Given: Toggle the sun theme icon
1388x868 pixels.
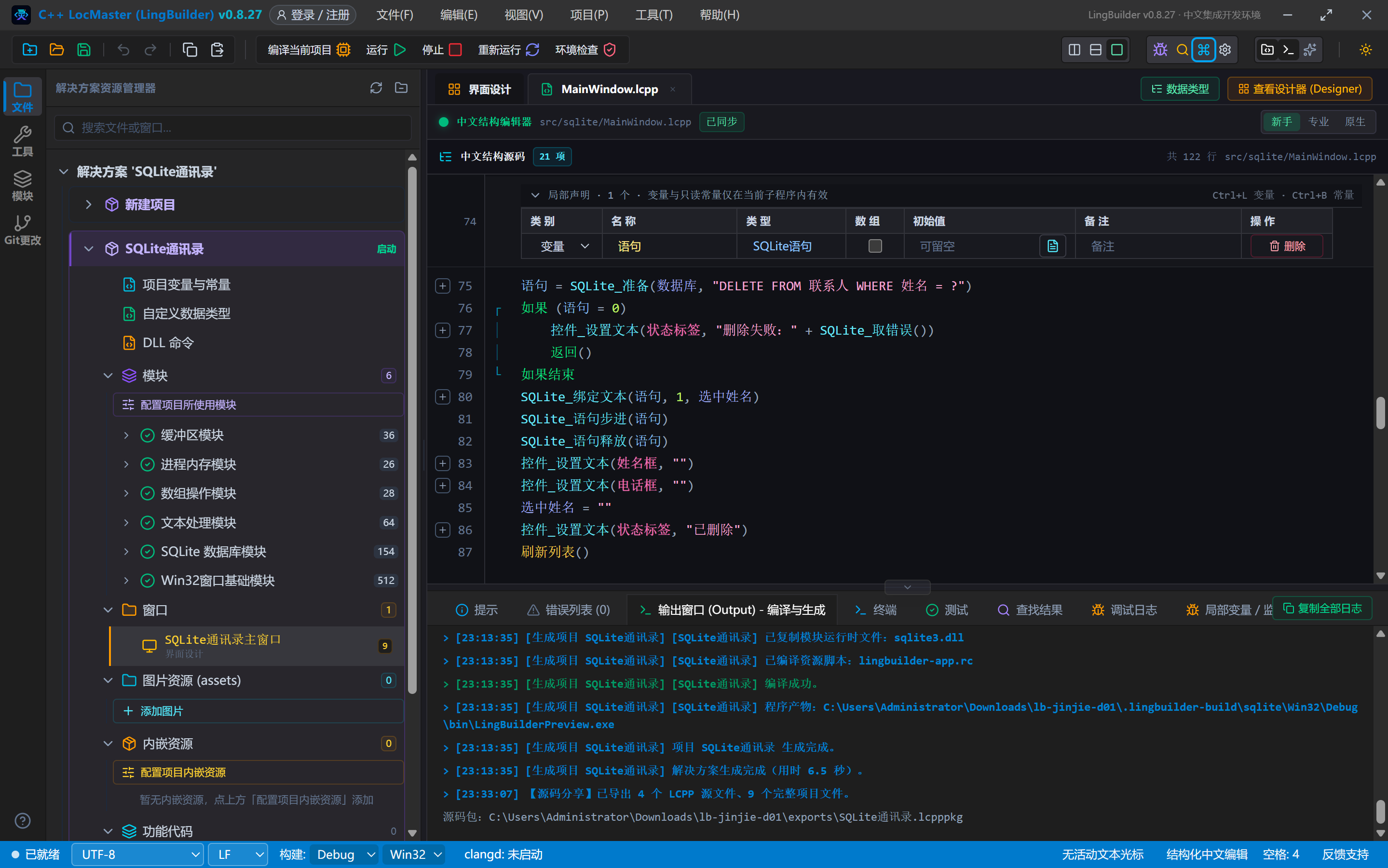Looking at the screenshot, I should 1365,50.
